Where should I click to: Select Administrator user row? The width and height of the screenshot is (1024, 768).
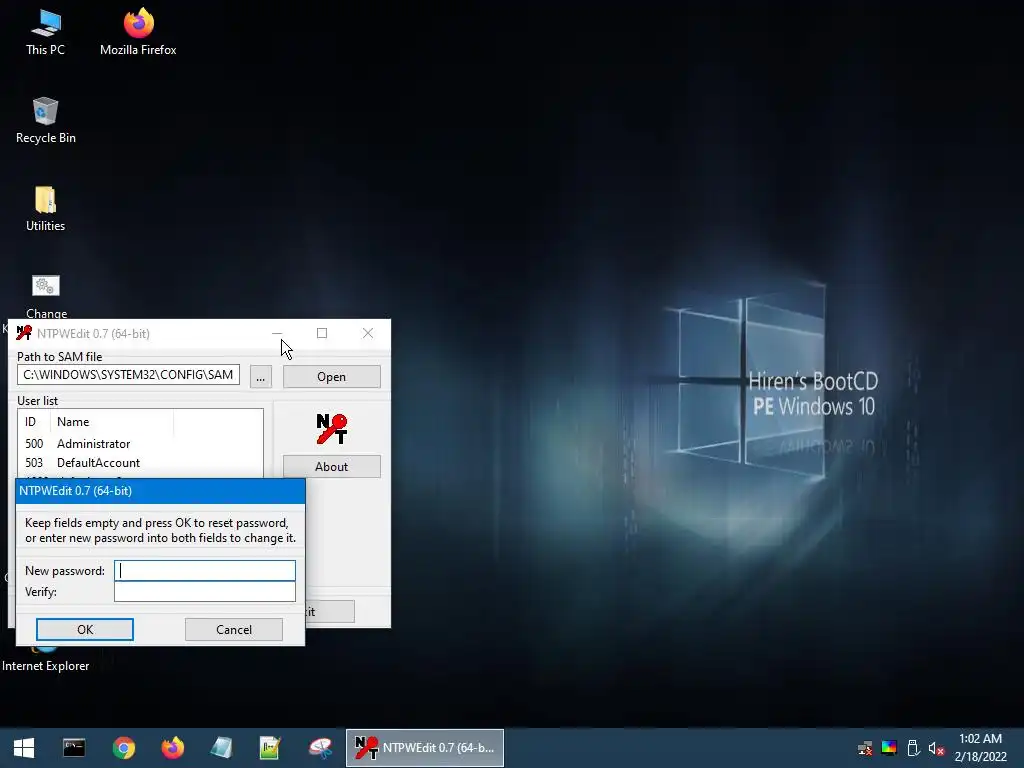tap(140, 444)
